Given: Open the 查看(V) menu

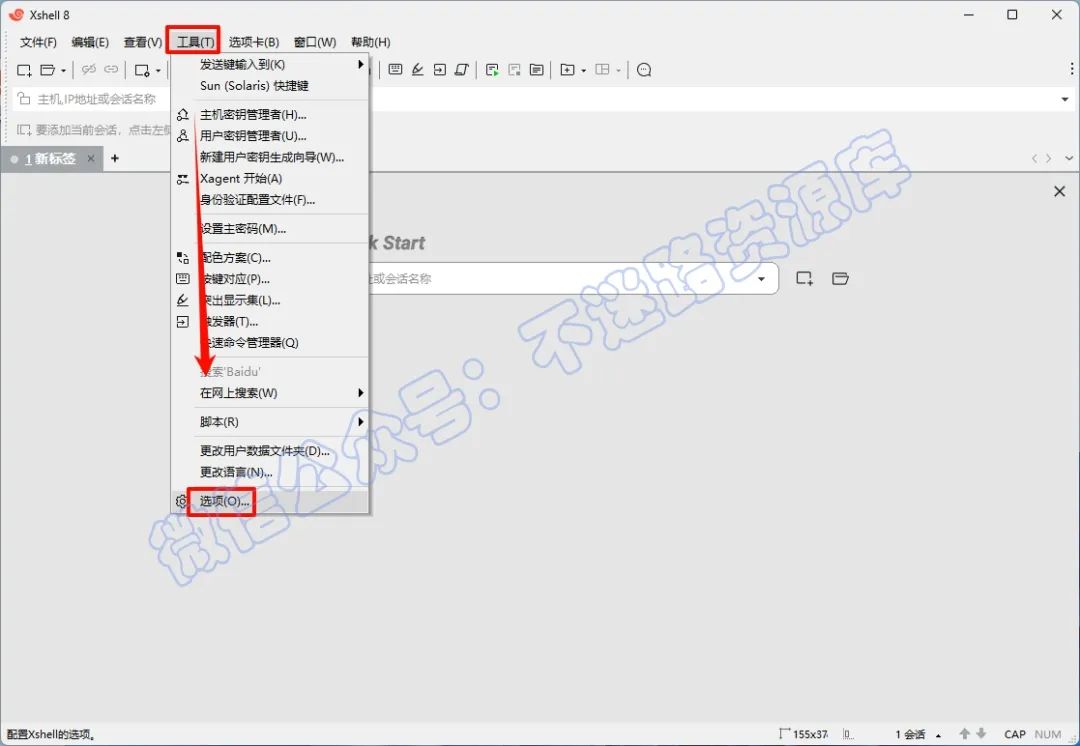Looking at the screenshot, I should [x=143, y=42].
